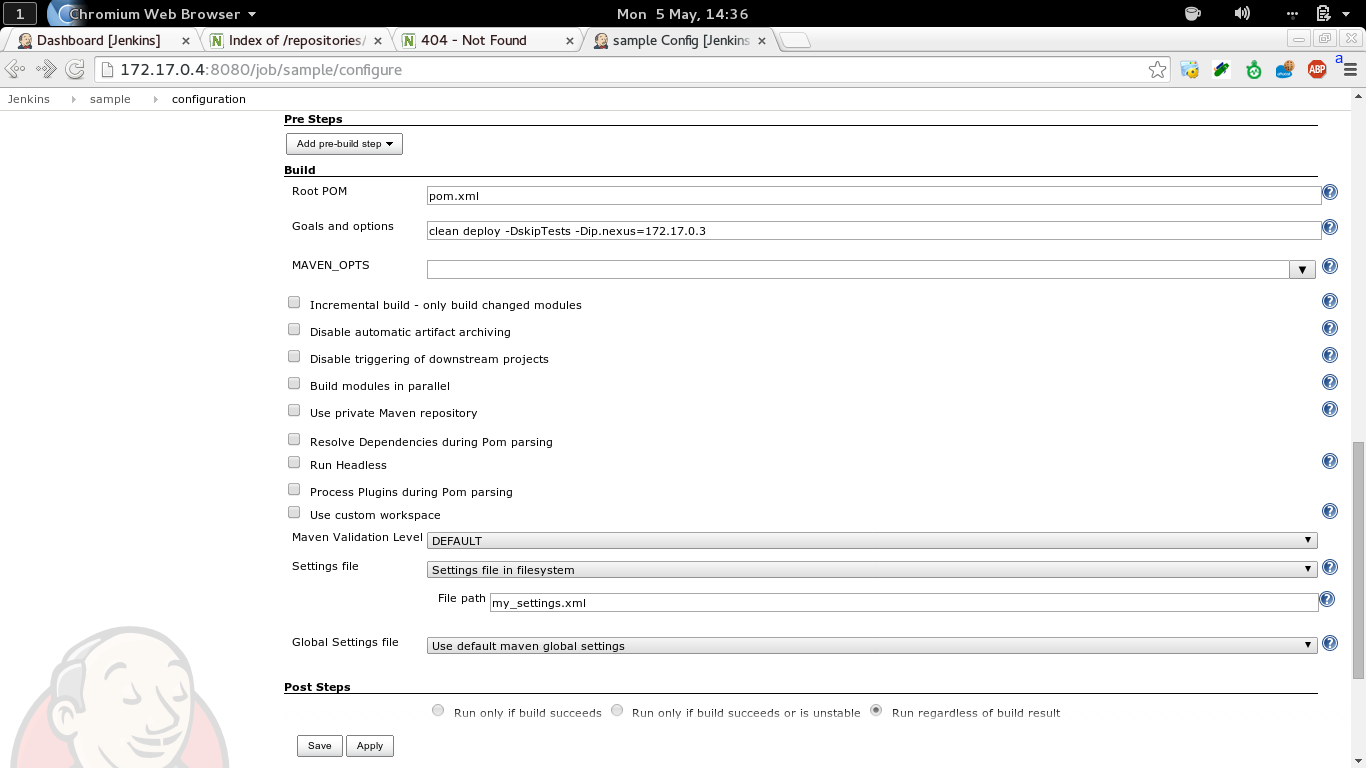
Task: Open Settings file dropdown
Action: click(x=872, y=569)
